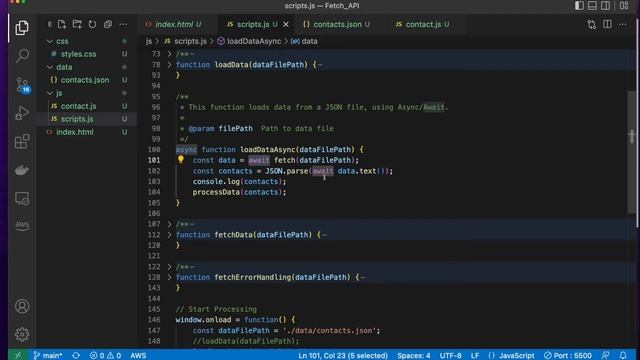Close the scripts.js tab
Screen dimensions: 640x360
(x=286, y=24)
